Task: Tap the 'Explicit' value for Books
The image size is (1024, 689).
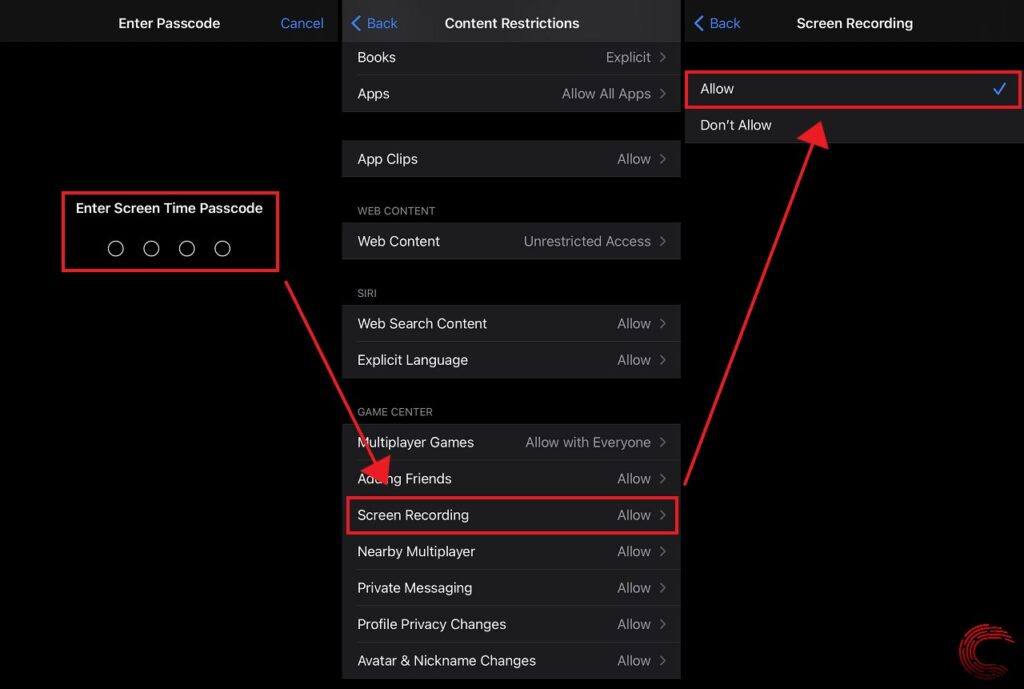Action: (628, 57)
